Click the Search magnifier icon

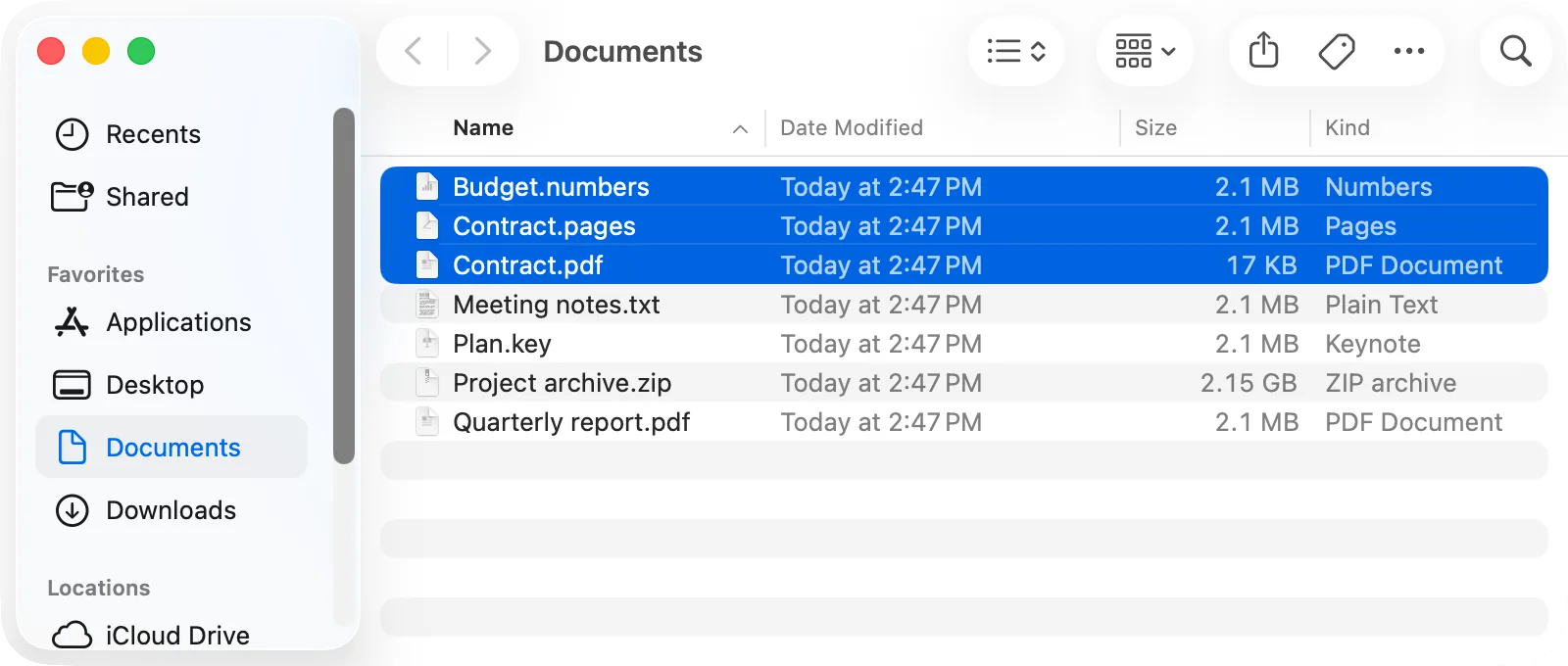coord(1516,51)
